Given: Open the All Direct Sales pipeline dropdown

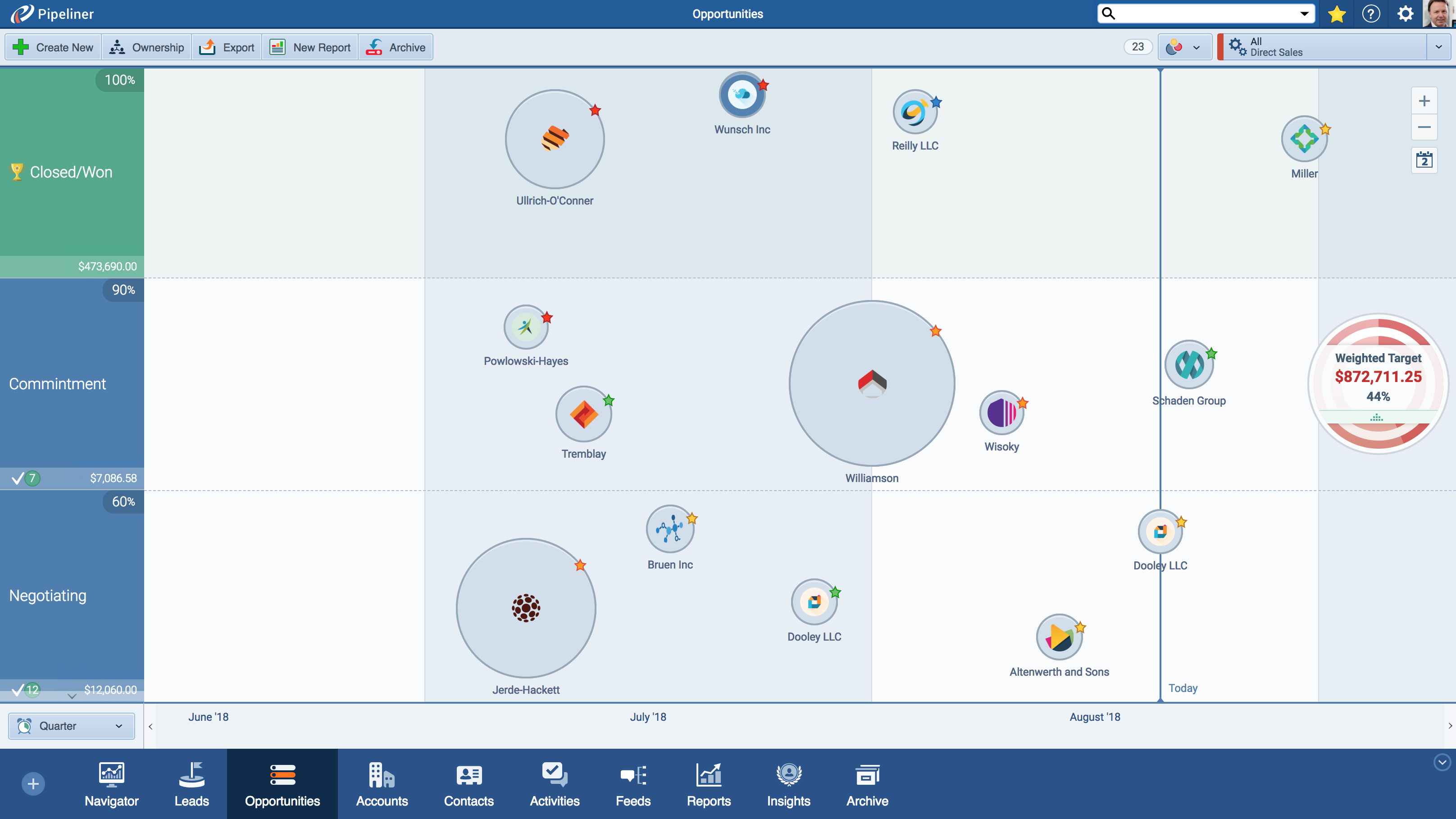Looking at the screenshot, I should pyautogui.click(x=1438, y=47).
